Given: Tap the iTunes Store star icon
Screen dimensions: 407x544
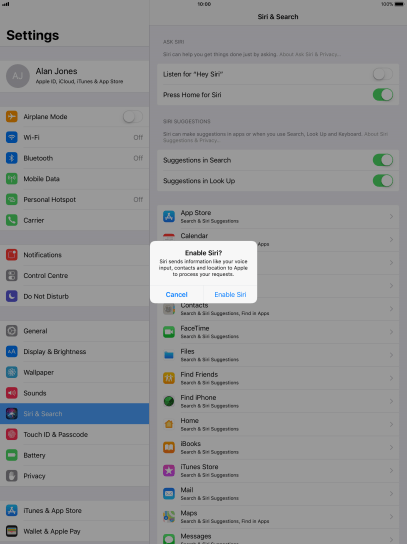Looking at the screenshot, I should point(169,470).
